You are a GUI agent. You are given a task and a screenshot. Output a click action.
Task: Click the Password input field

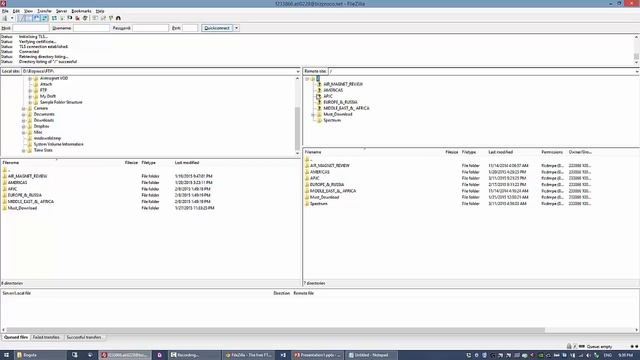[150, 28]
